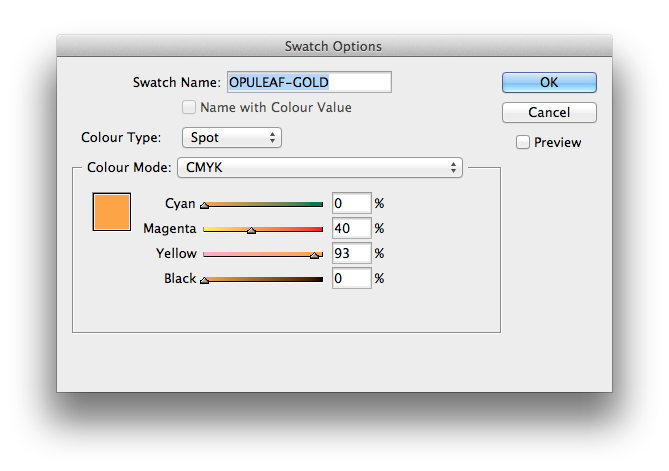The width and height of the screenshot is (669, 471).
Task: Click the OK button
Action: click(x=549, y=82)
